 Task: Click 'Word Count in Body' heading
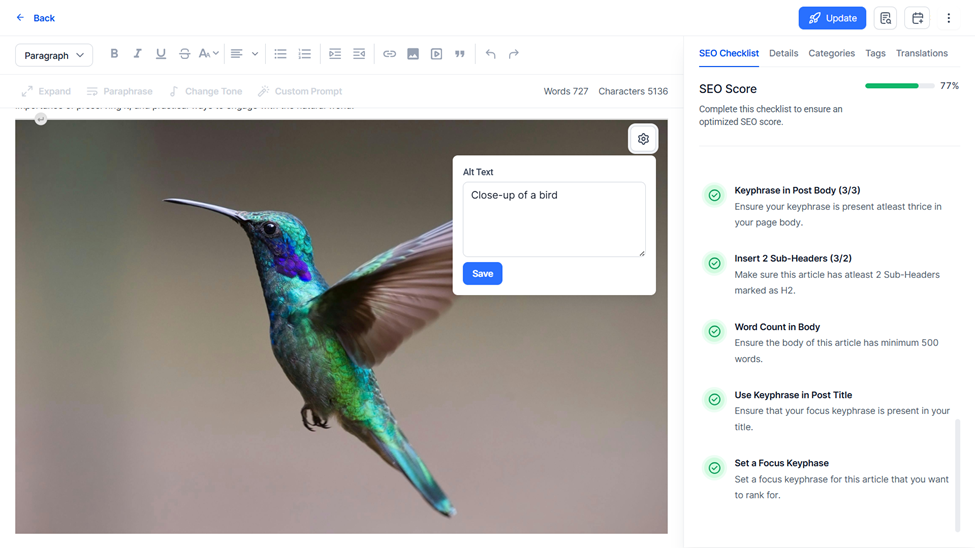click(x=777, y=327)
